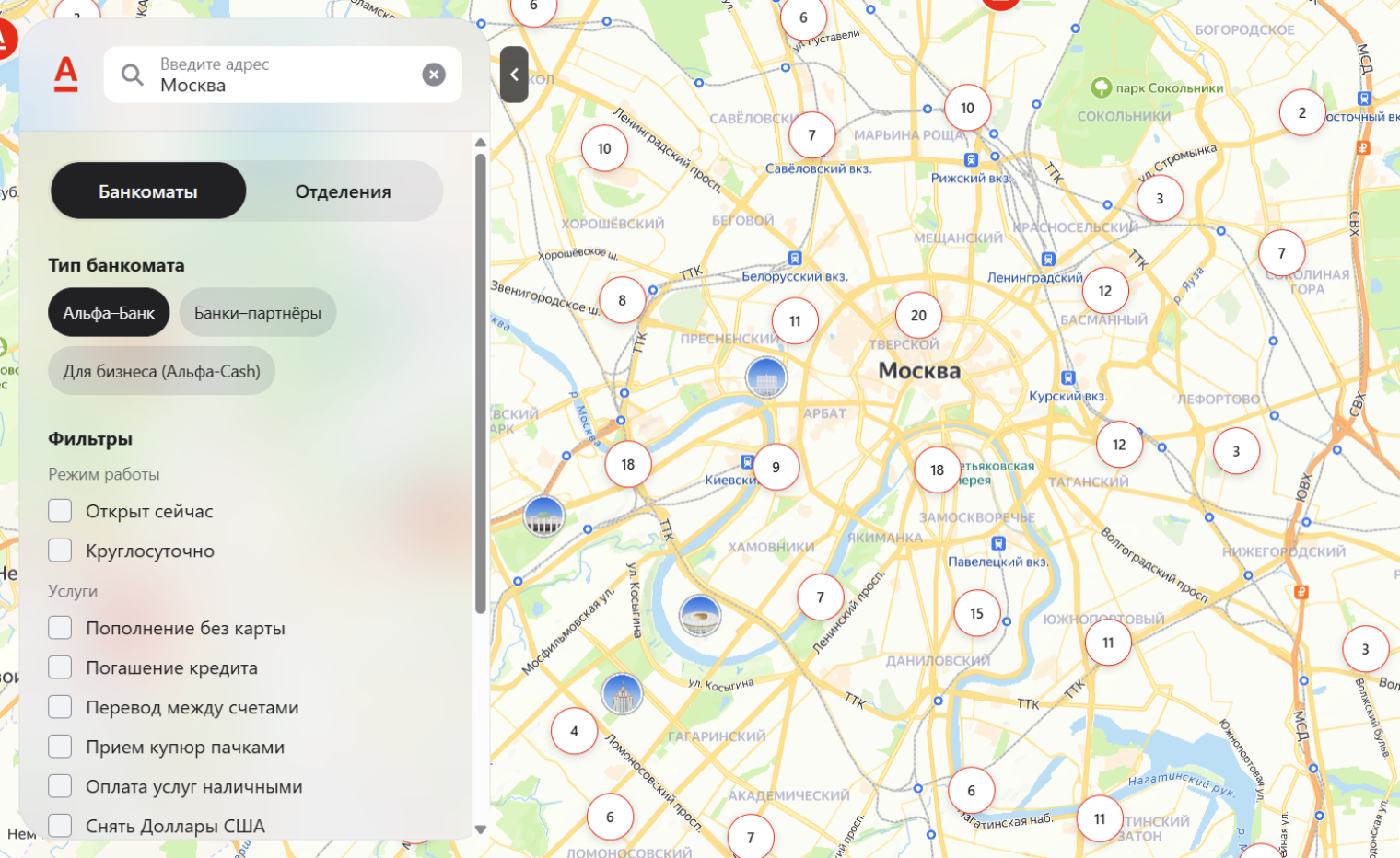This screenshot has height=858, width=1400.
Task: Open the ATM cluster marked 8
Action: pos(622,300)
